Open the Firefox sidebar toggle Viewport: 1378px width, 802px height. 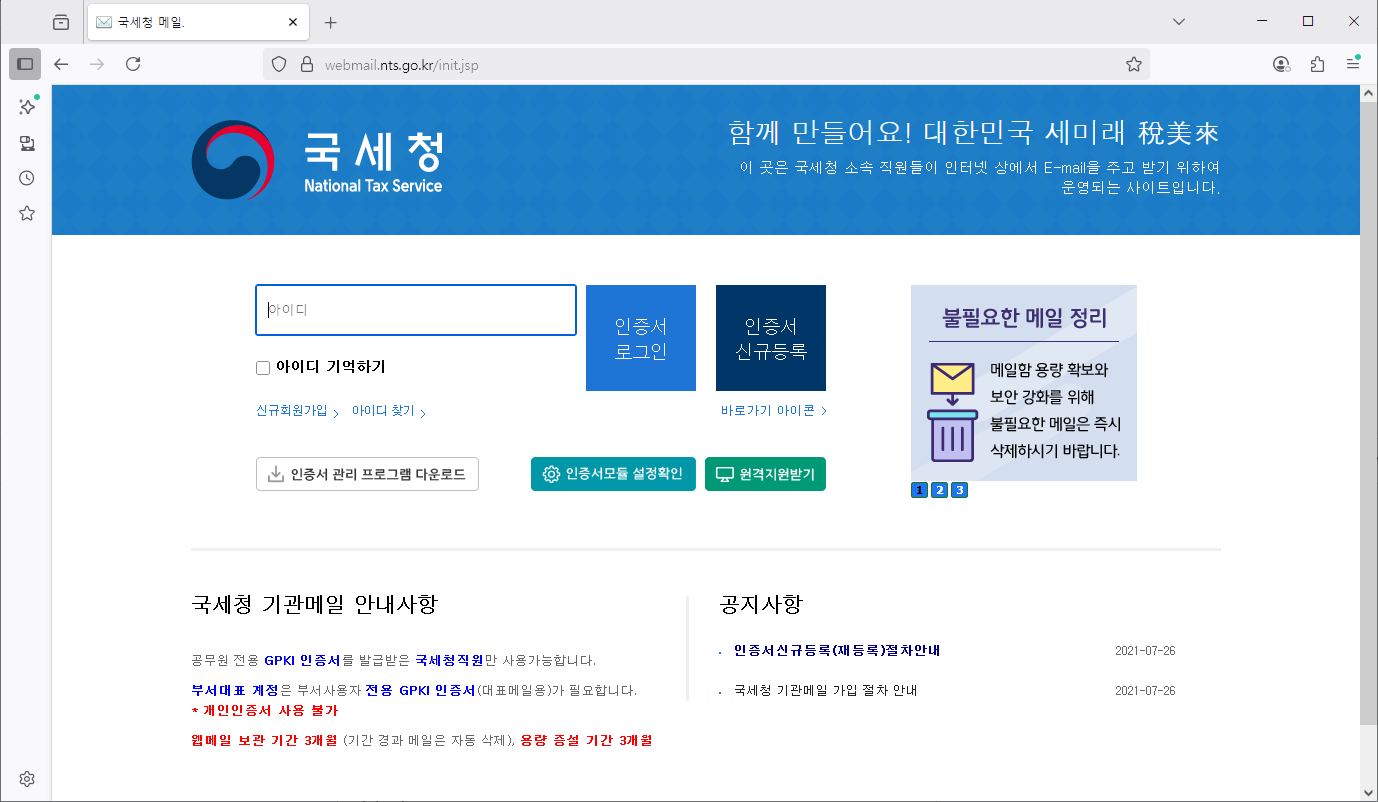[x=25, y=64]
